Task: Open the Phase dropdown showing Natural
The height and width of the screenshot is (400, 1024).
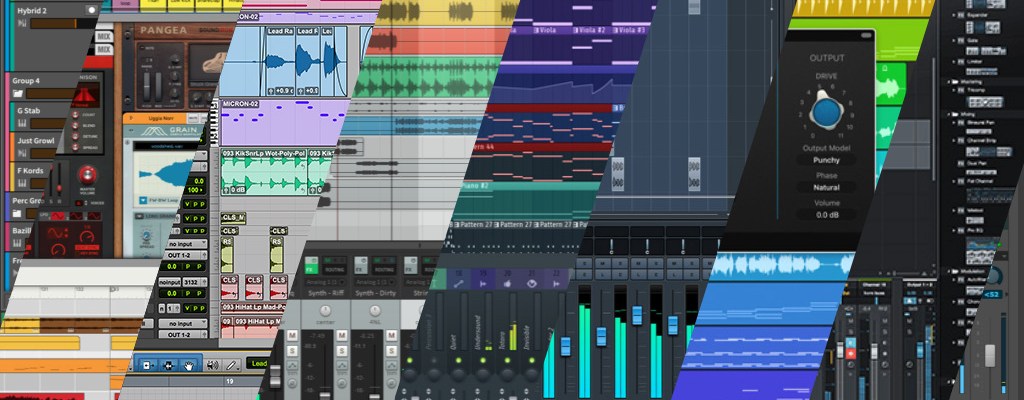Action: (x=826, y=187)
